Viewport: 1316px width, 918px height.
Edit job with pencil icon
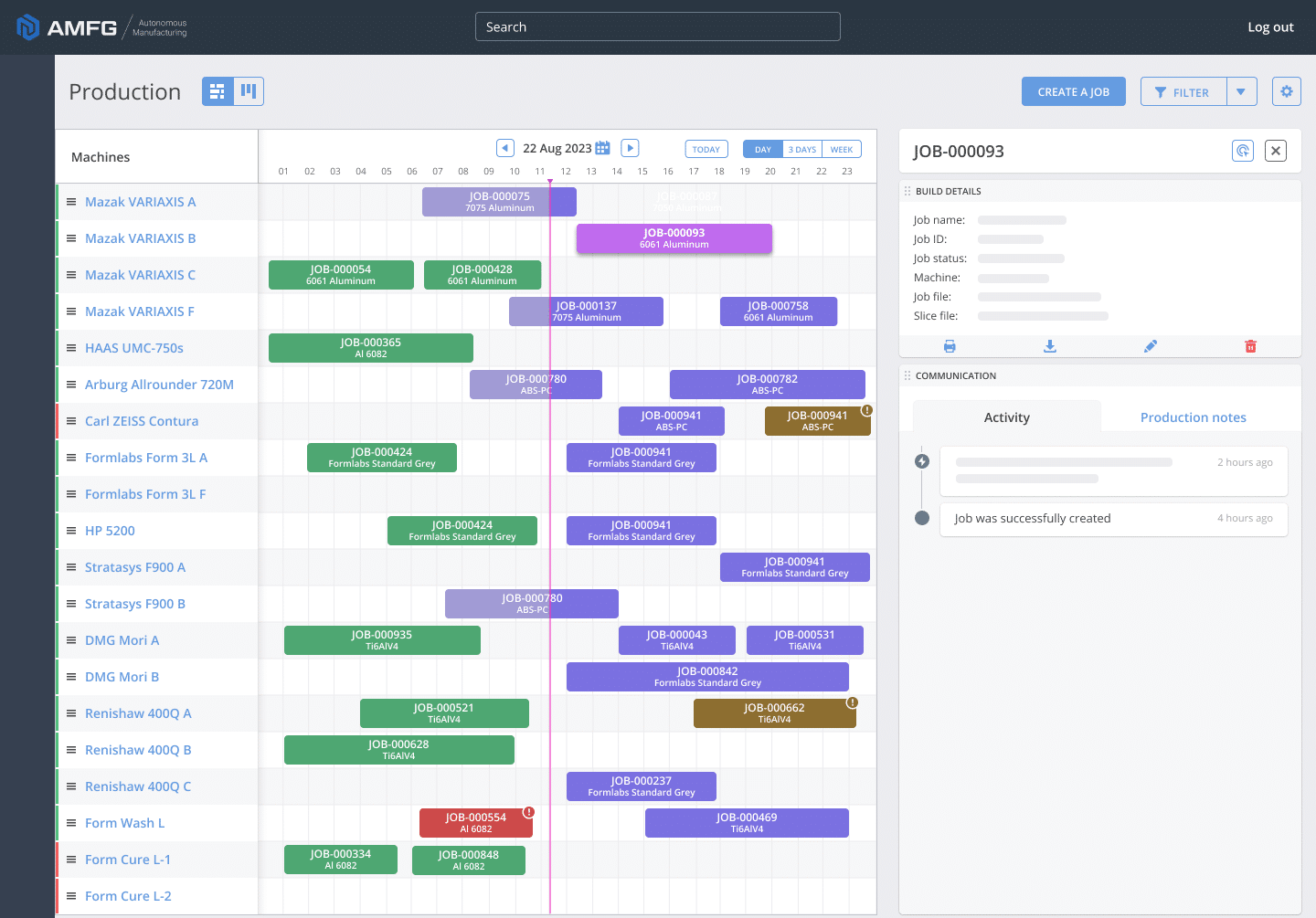[x=1151, y=346]
